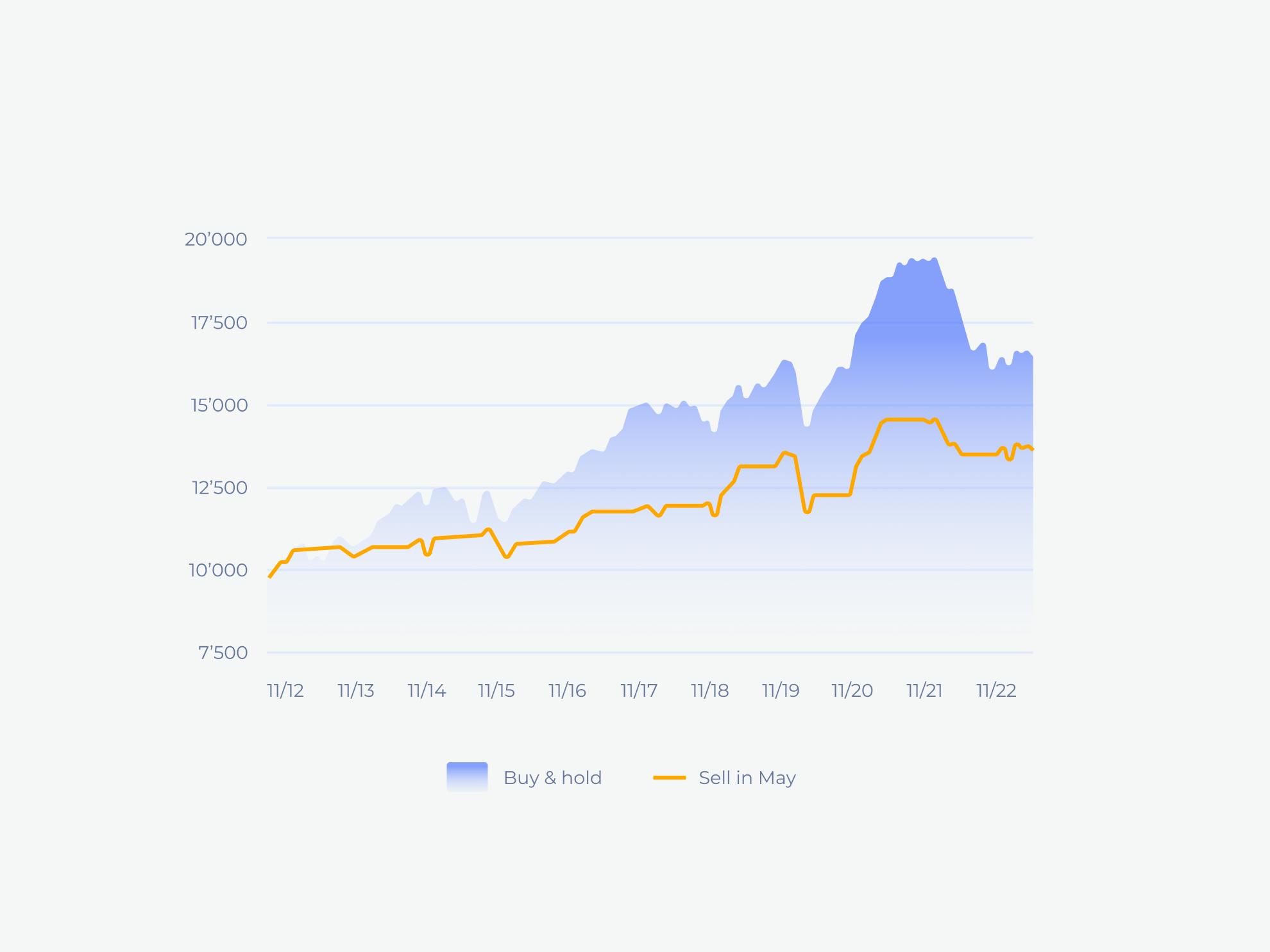Viewport: 1270px width, 952px height.
Task: Select the 7'500 y-axis label
Action: [223, 653]
